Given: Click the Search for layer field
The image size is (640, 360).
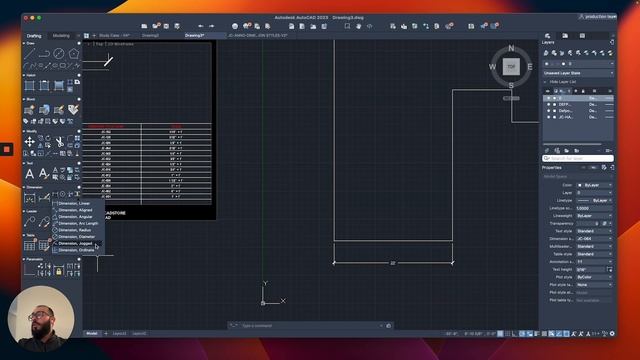Looking at the screenshot, I should pyautogui.click(x=578, y=158).
